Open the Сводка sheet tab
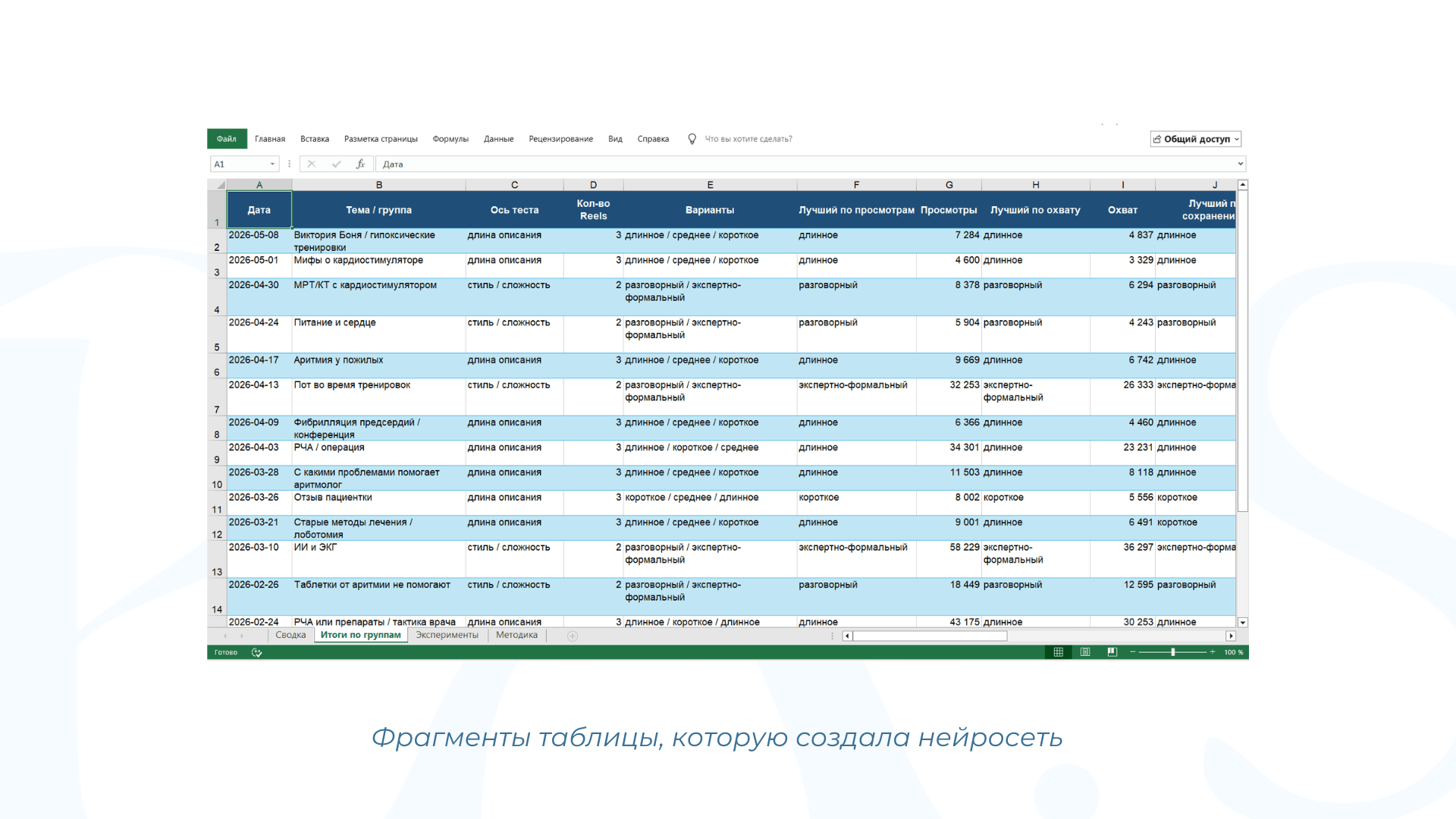The image size is (1456, 819). [x=290, y=635]
